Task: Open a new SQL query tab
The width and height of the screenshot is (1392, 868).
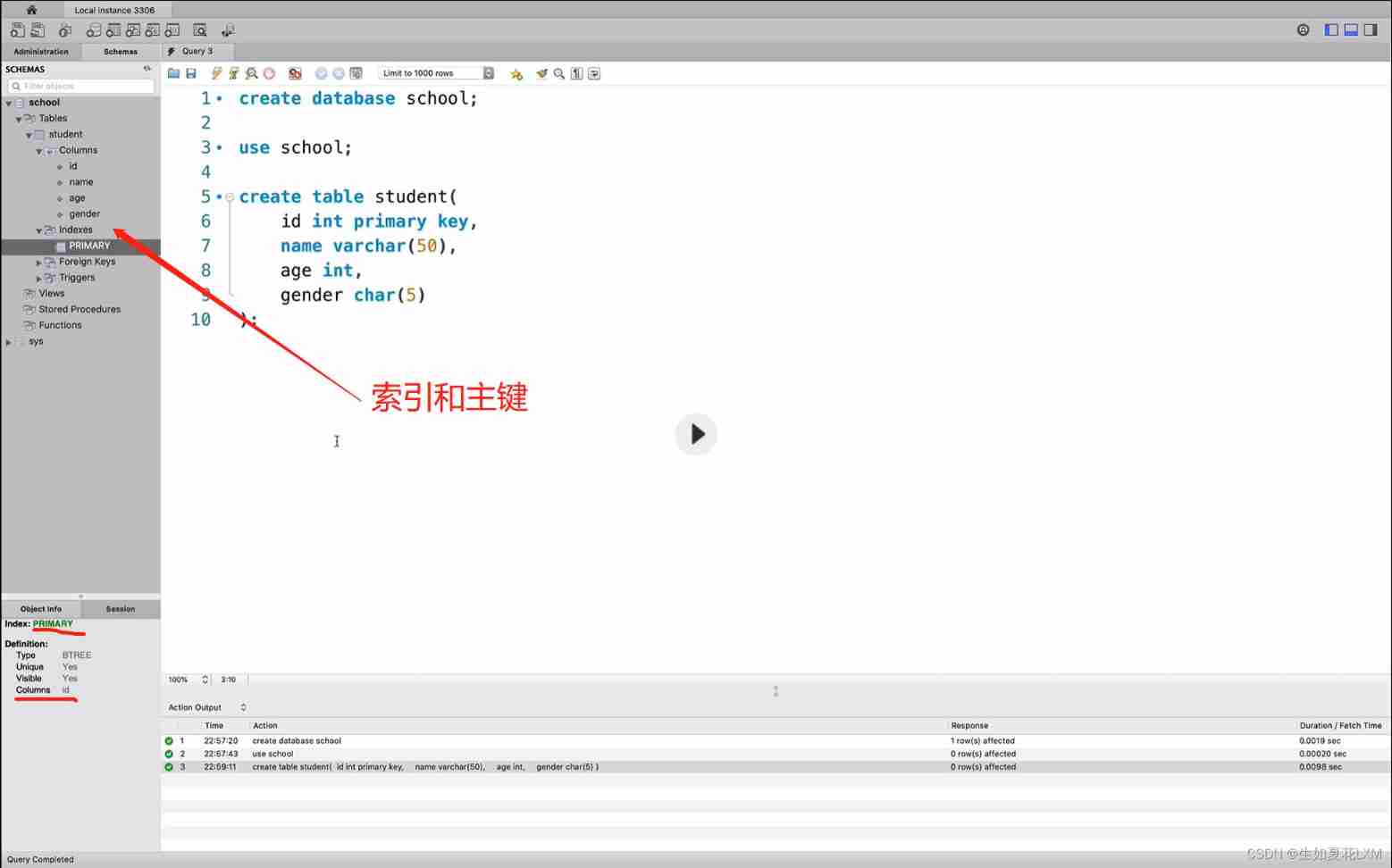Action: pyautogui.click(x=18, y=30)
